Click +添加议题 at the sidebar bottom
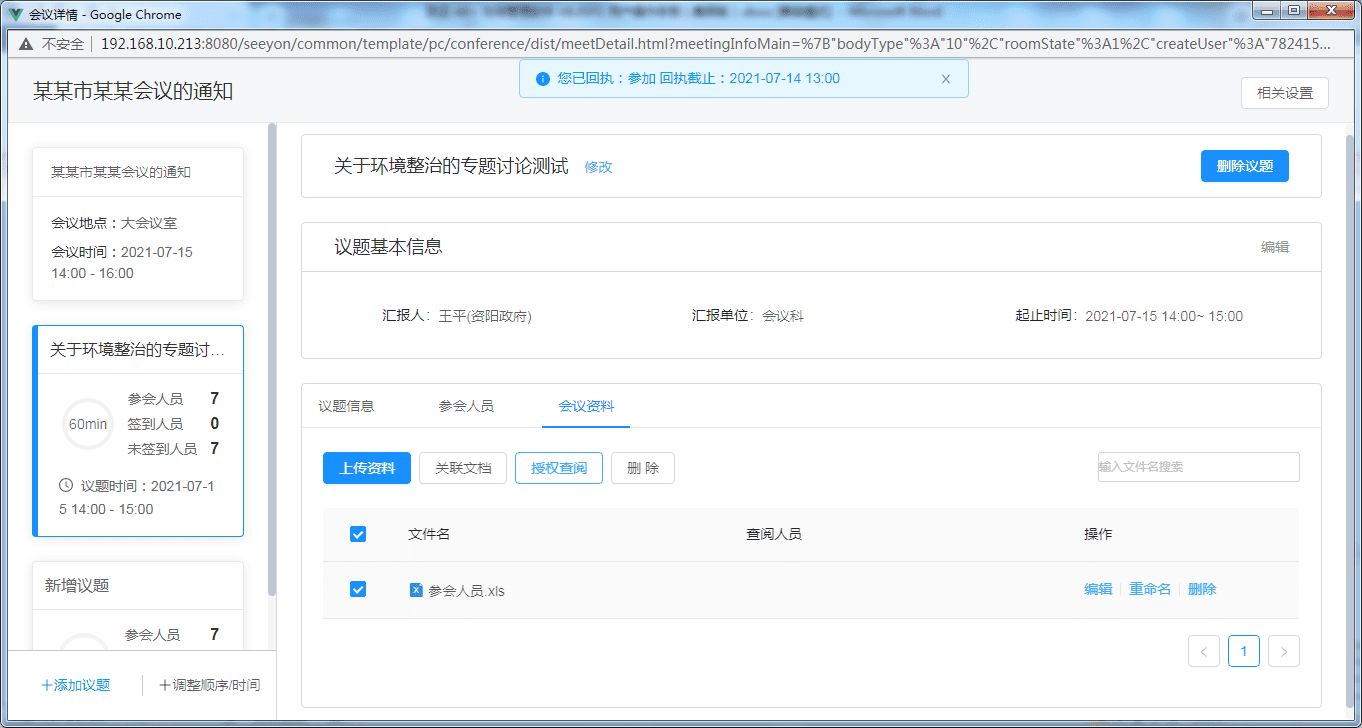The image size is (1362, 728). (75, 685)
